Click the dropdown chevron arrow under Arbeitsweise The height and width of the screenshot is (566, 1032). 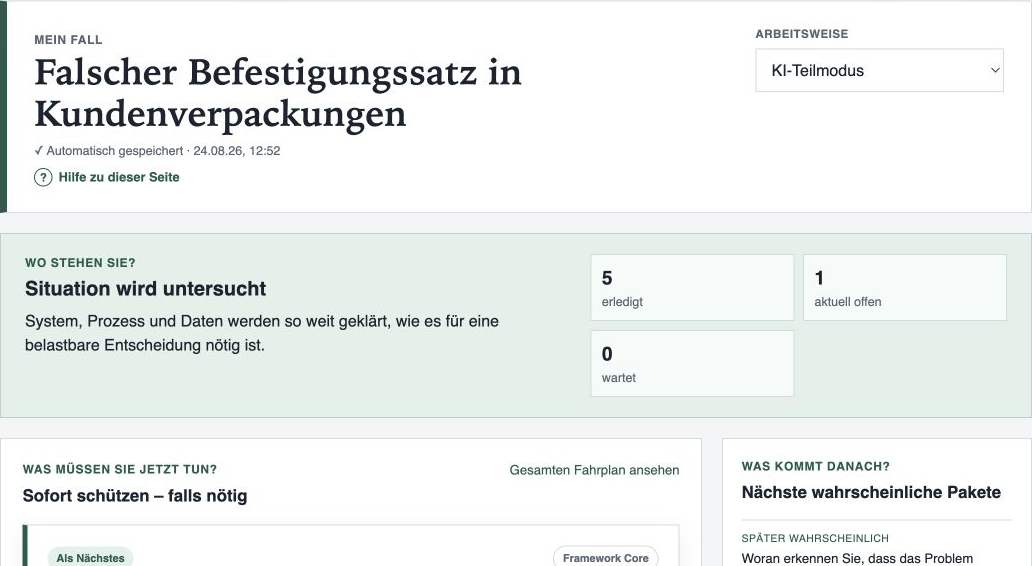[x=995, y=70]
